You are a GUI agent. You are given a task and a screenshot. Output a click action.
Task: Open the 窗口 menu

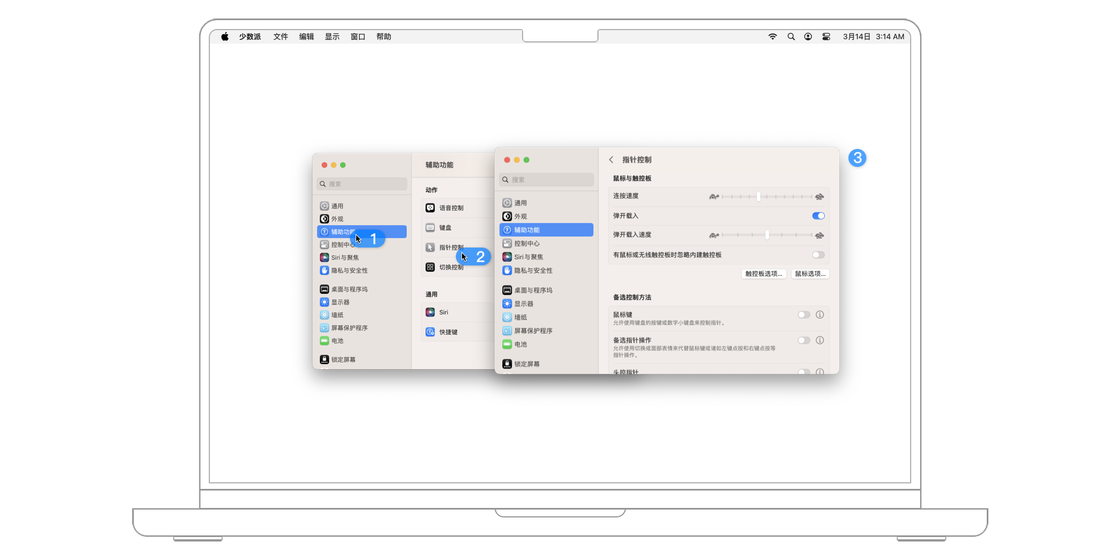click(358, 36)
